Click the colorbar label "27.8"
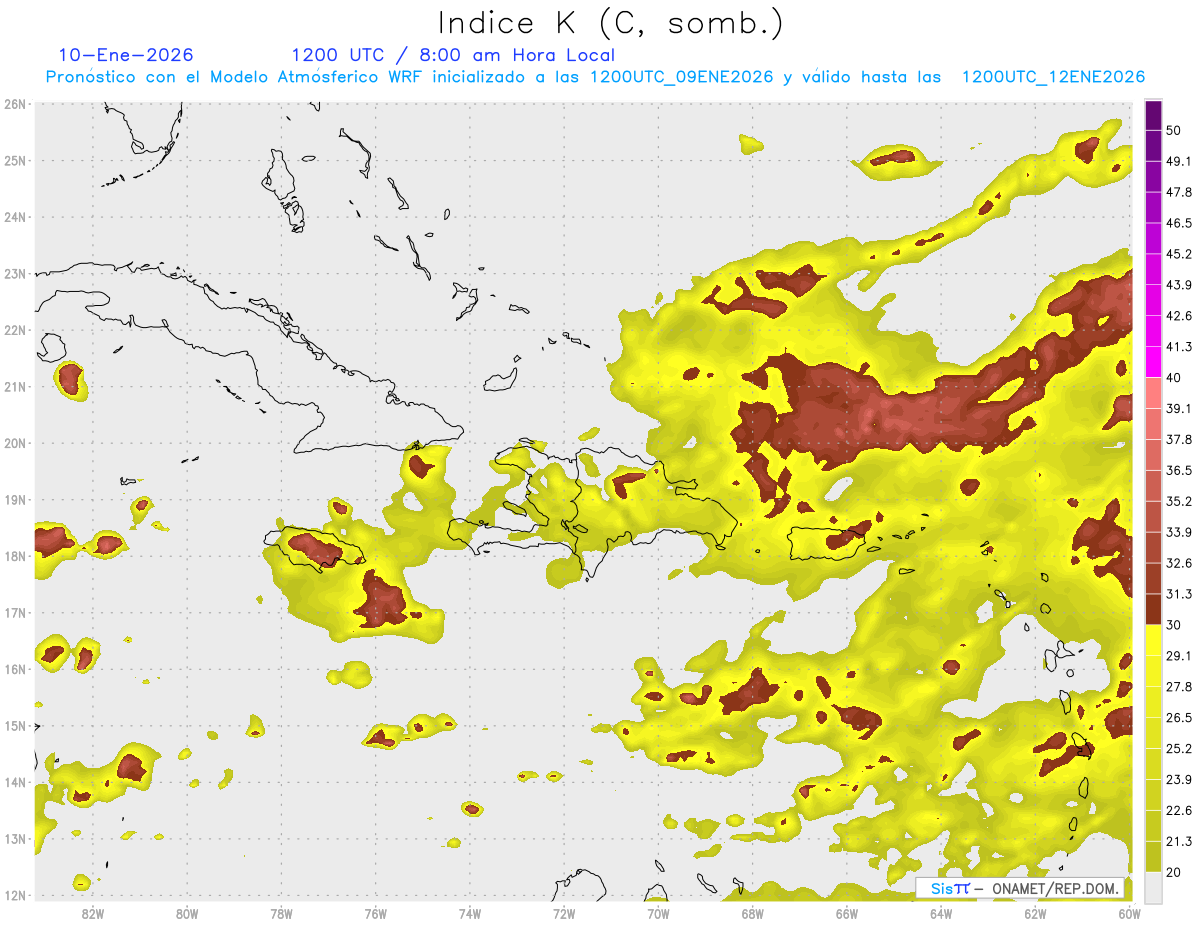Image resolution: width=1200 pixels, height=927 pixels. (1178, 687)
